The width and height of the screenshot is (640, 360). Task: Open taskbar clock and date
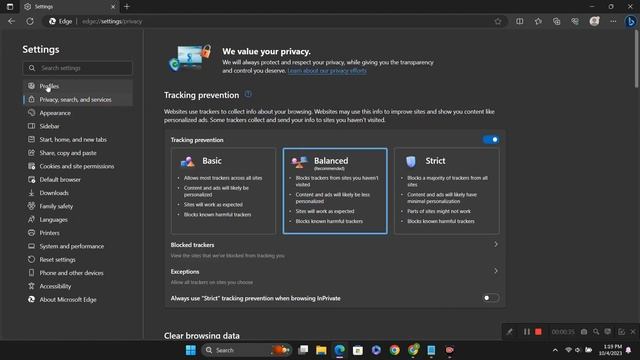610,350
